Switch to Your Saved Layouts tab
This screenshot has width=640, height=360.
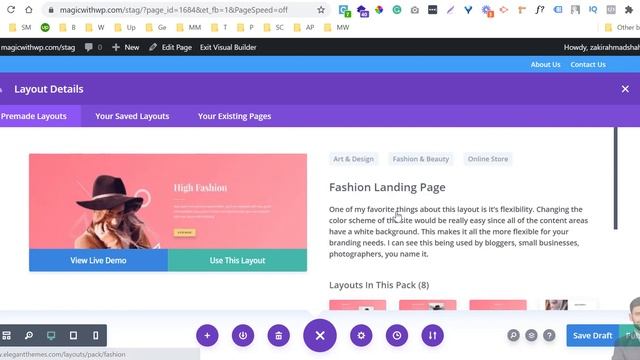[132, 116]
